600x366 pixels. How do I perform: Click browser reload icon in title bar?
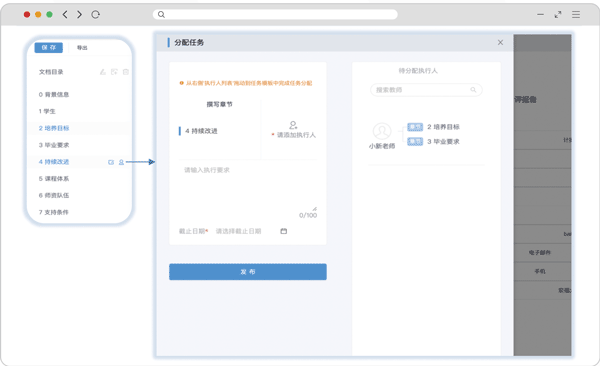coord(95,15)
